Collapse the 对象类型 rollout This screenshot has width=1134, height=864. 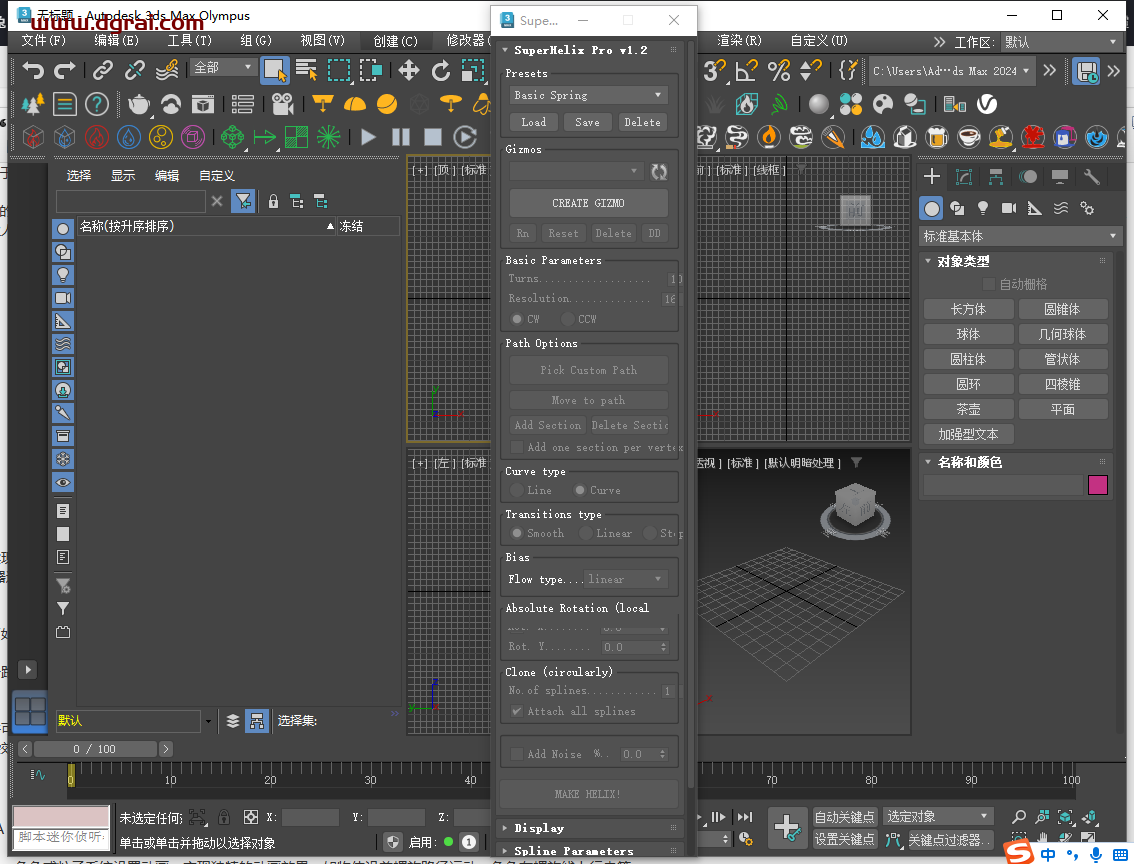click(963, 261)
